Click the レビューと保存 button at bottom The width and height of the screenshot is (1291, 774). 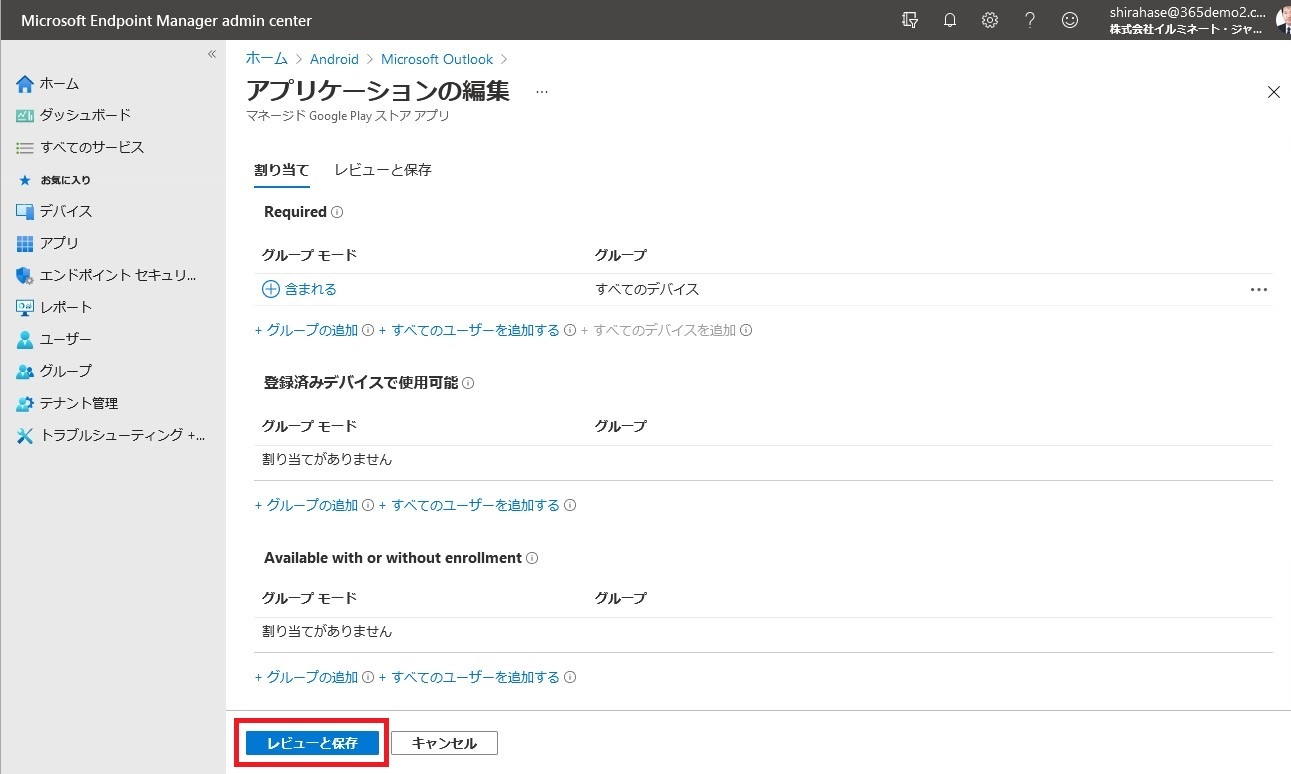point(312,743)
